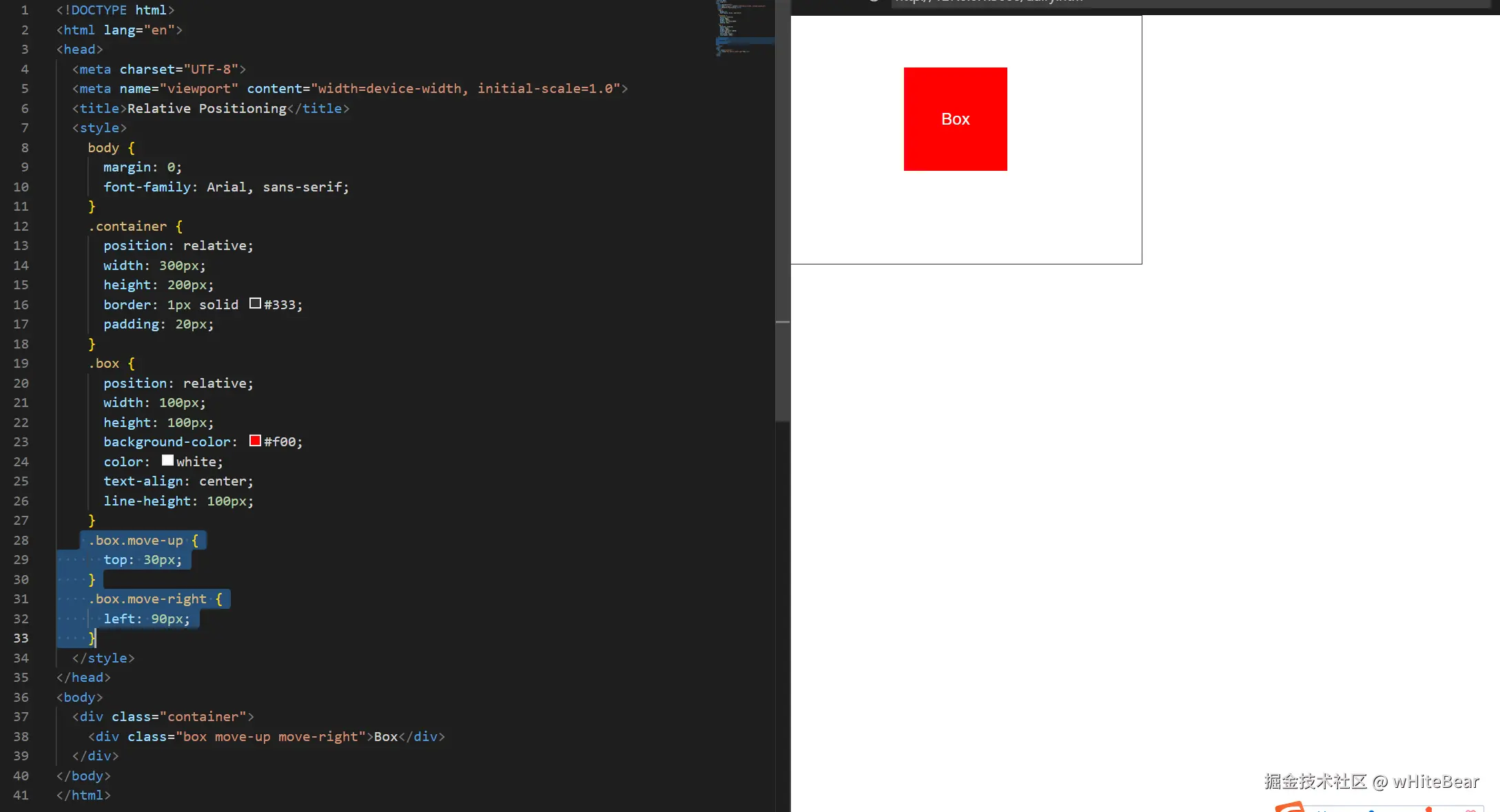Image resolution: width=1500 pixels, height=812 pixels.
Task: Place cursor in the title text
Action: [207, 109]
